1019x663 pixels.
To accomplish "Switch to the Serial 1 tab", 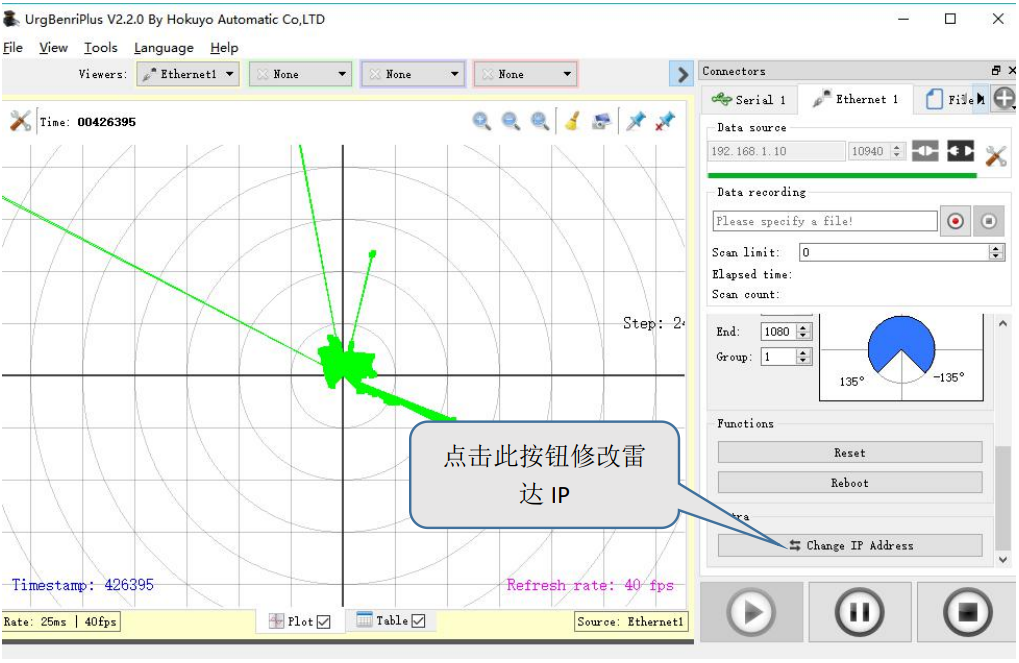I will [749, 99].
